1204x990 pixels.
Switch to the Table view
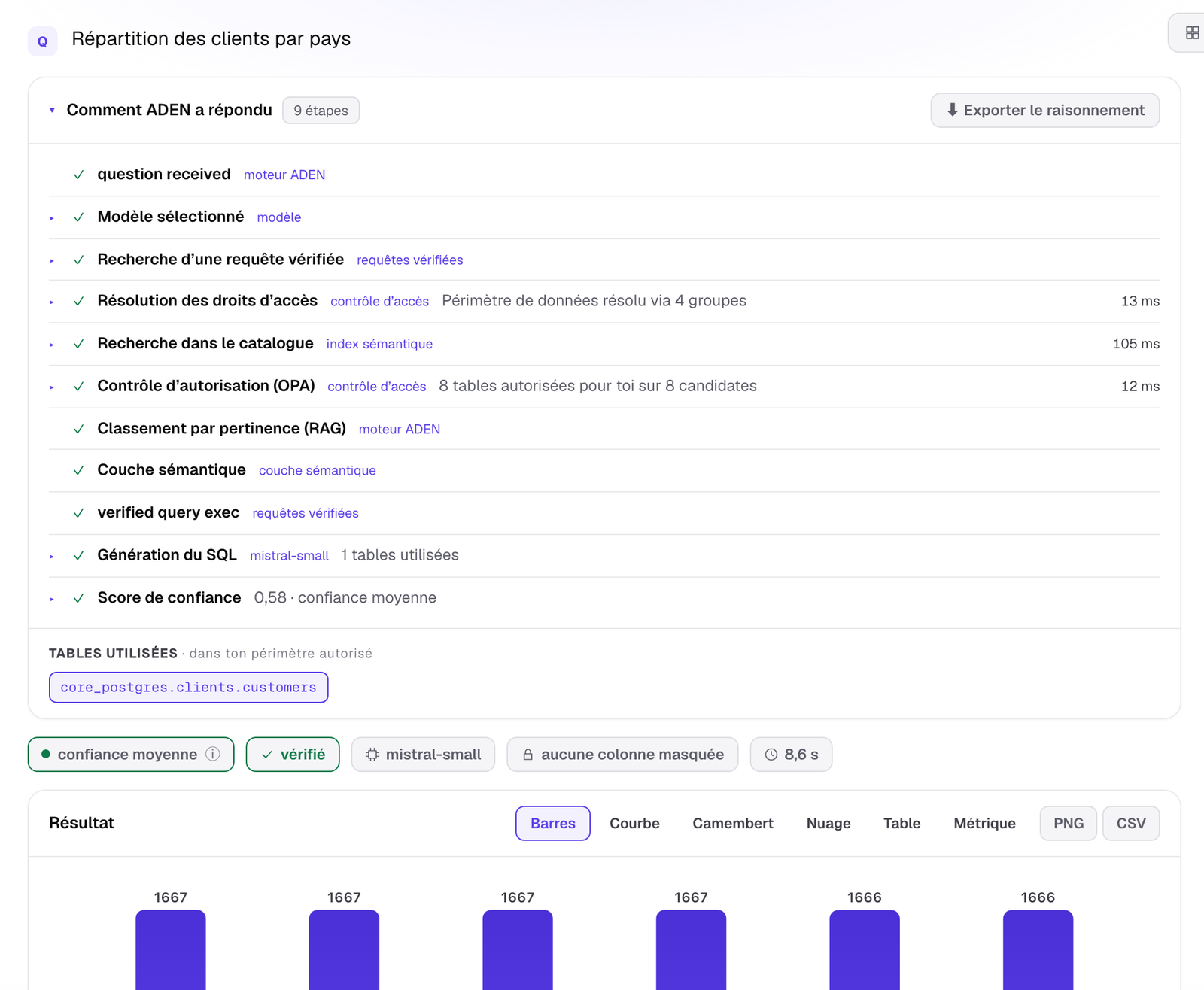901,823
